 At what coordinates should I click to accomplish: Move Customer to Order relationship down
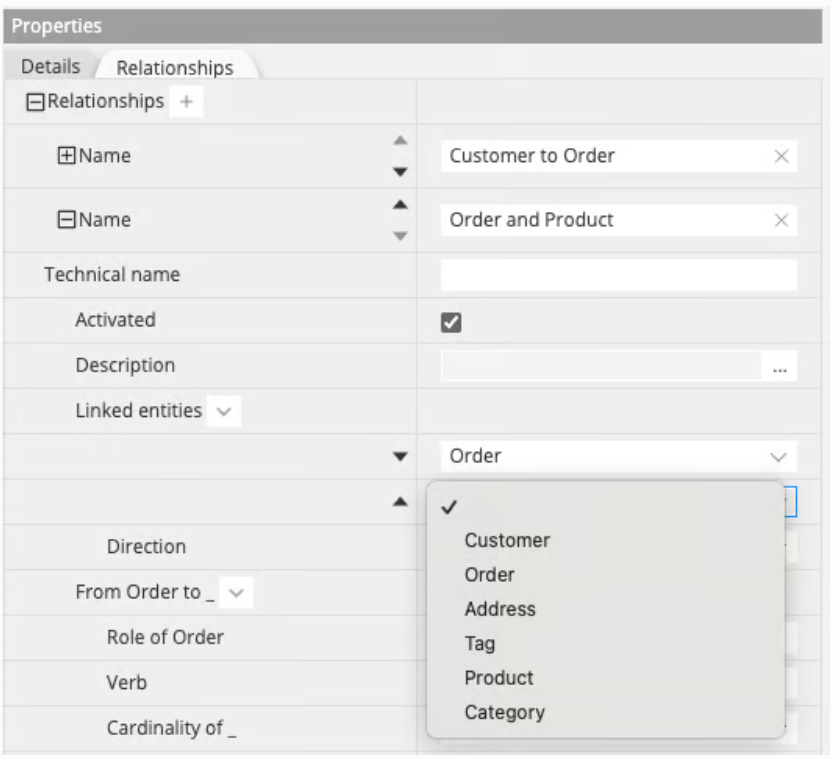point(400,172)
